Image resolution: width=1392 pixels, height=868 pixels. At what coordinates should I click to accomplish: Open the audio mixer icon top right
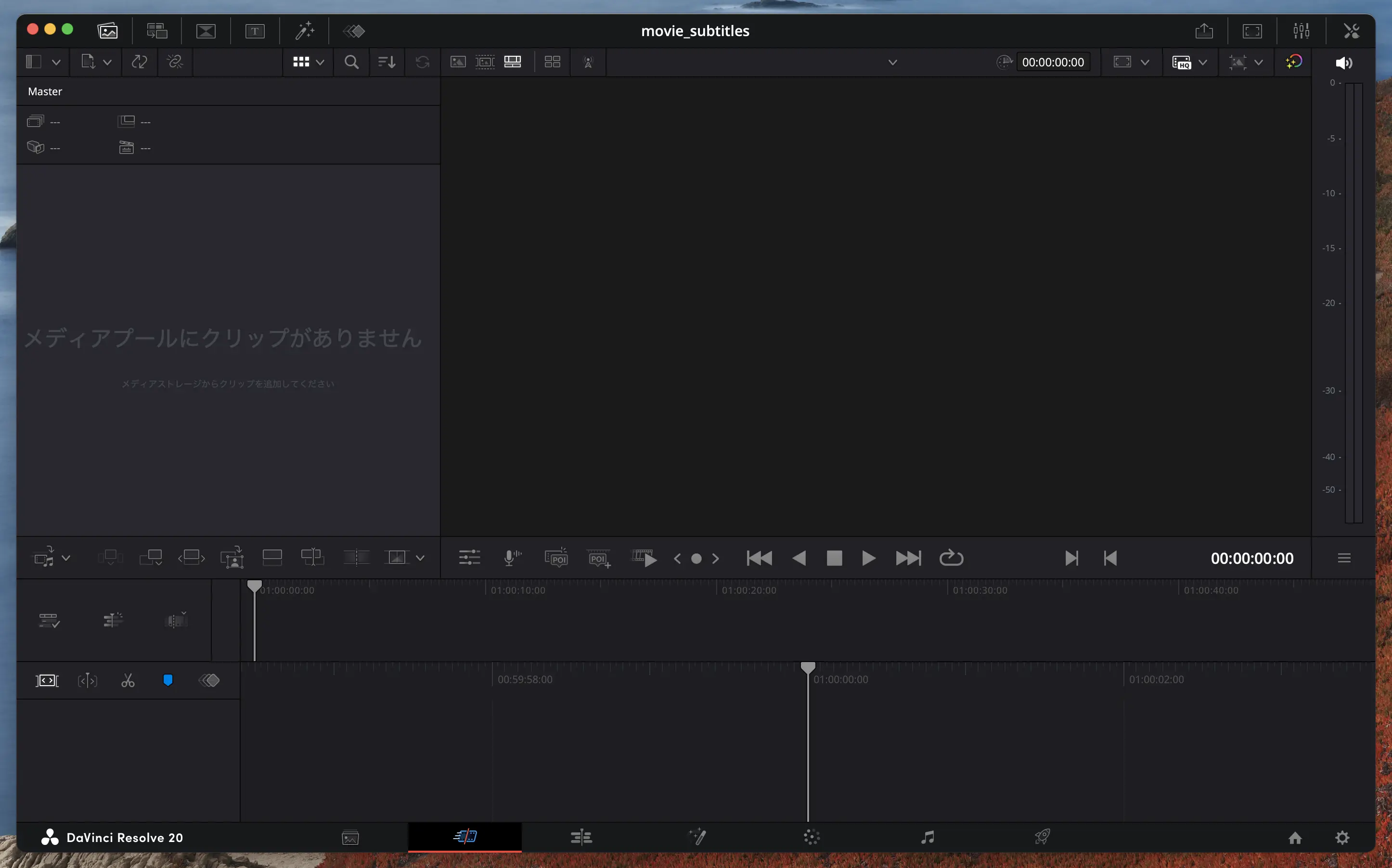click(x=1301, y=31)
